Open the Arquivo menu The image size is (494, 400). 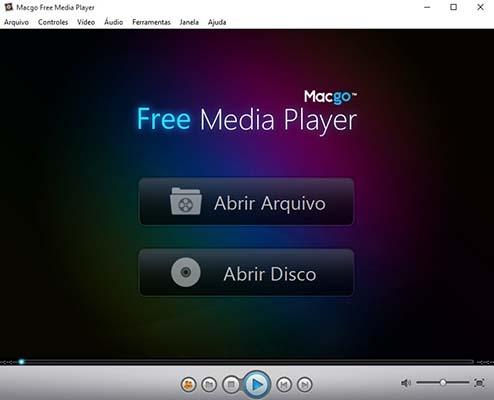(16, 22)
